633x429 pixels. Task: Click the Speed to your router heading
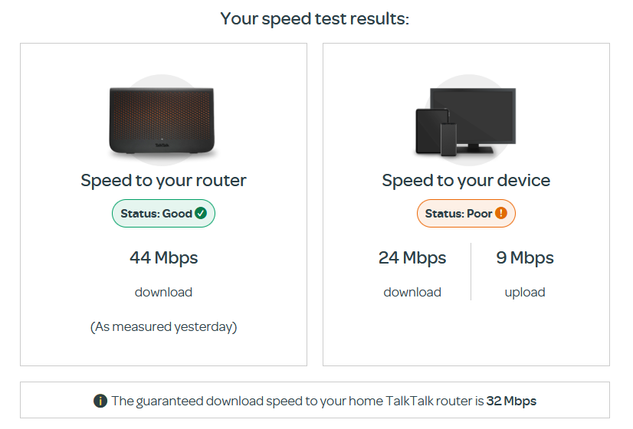click(x=163, y=181)
